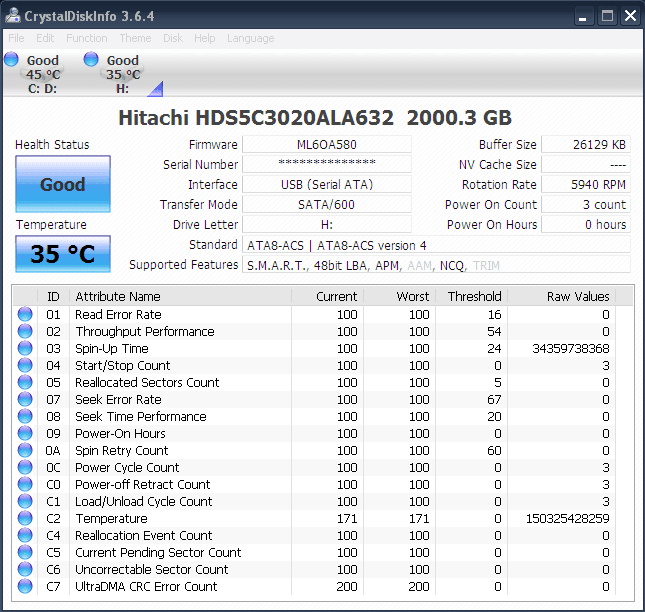Click the Power On Hours value 0 hours
645x612 pixels.
pos(586,225)
